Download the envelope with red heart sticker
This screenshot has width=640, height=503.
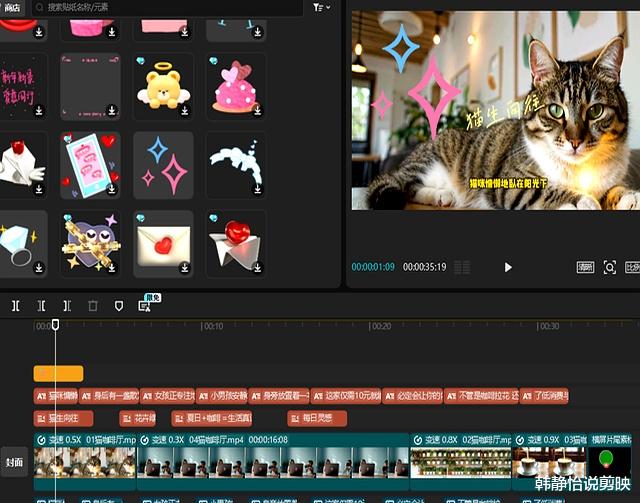coord(185,268)
